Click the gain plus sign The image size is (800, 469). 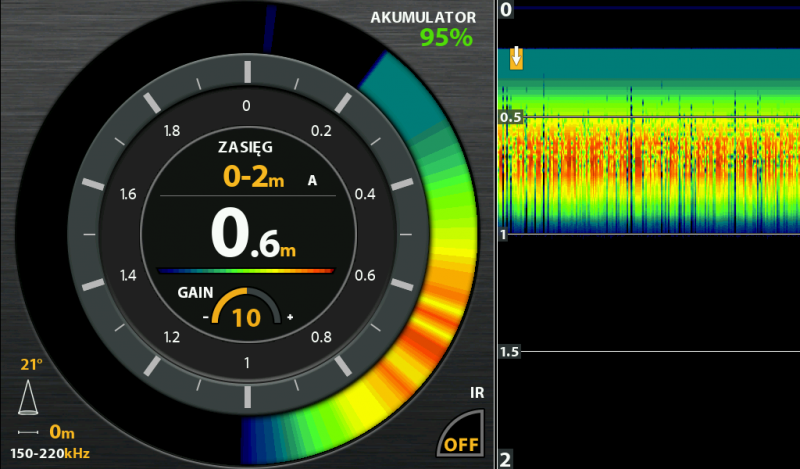(290, 317)
